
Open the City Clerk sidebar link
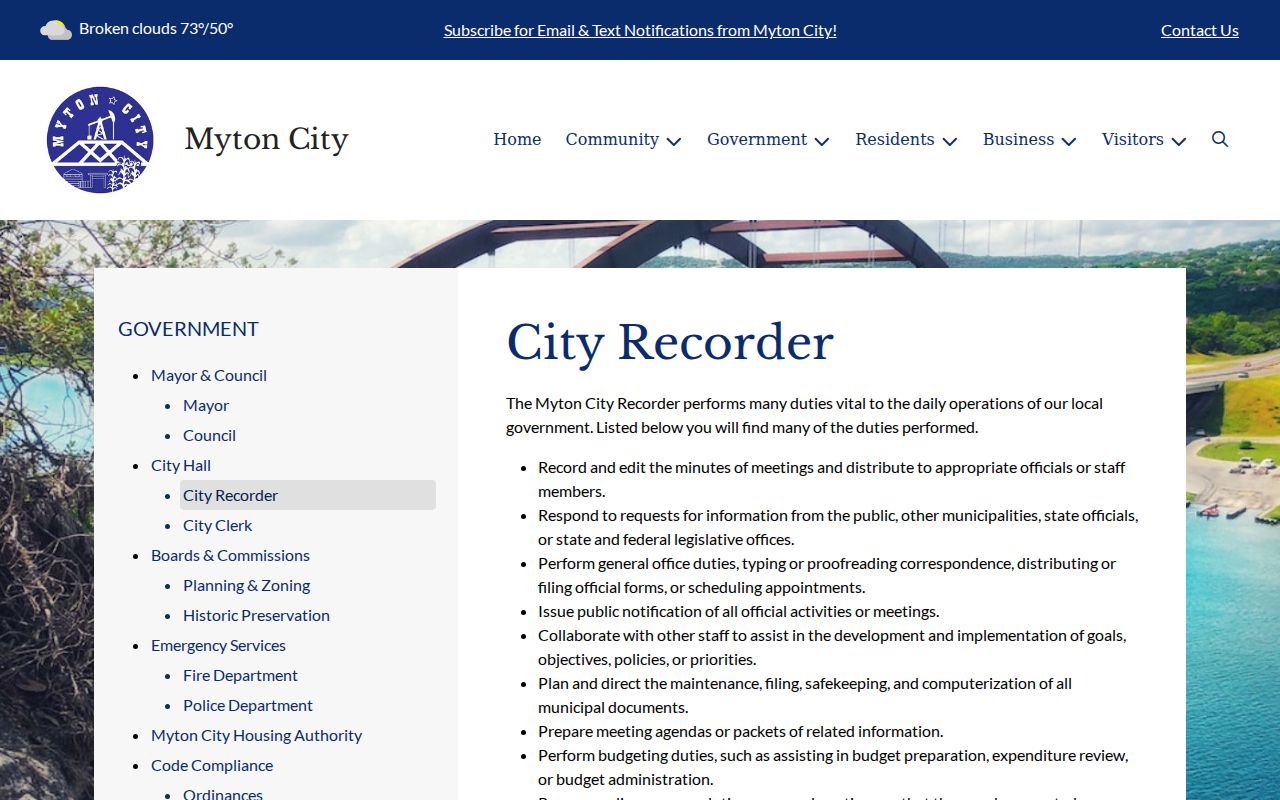(217, 525)
